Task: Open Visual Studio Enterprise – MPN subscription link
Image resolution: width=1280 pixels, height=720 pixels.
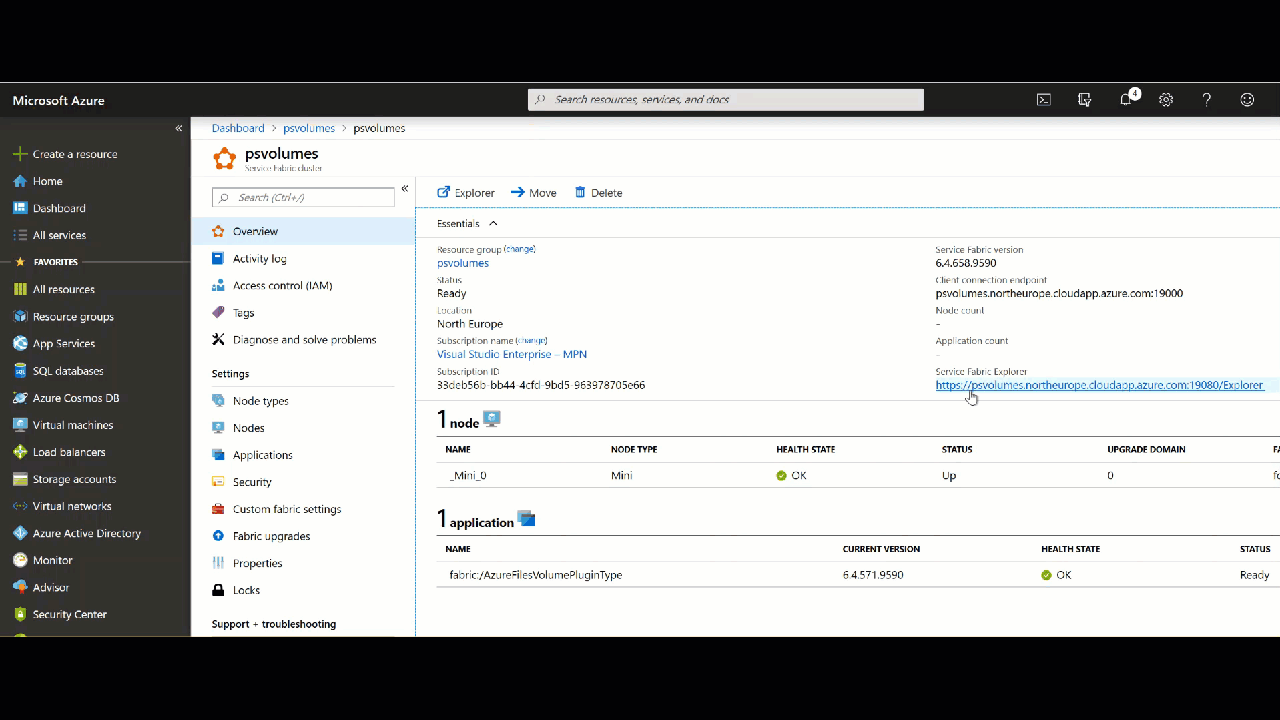Action: pyautogui.click(x=512, y=354)
